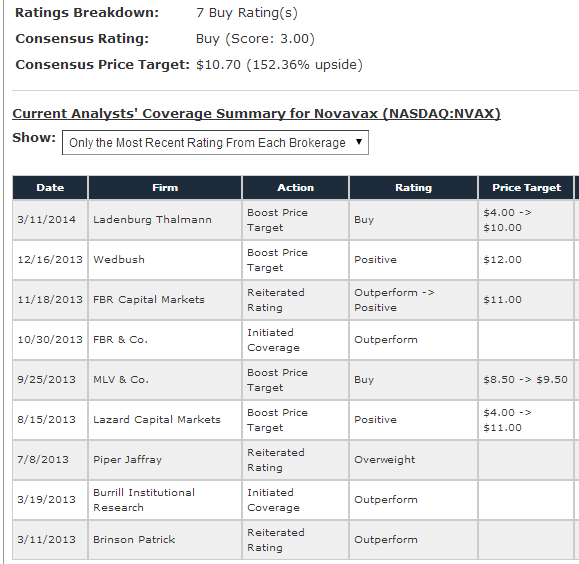Screen dimensions: 579x564
Task: Click the dropdown arrow beside Each Brokerage
Action: pos(359,142)
